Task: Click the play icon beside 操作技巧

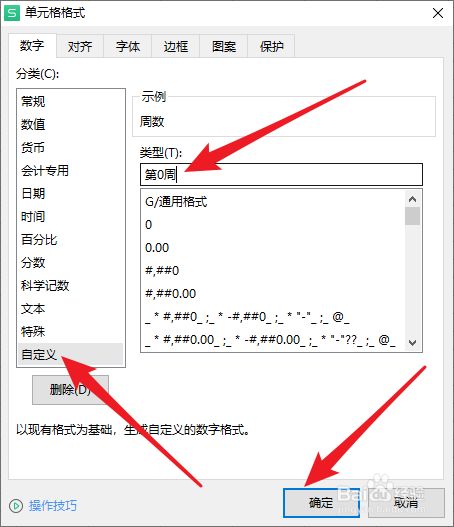Action: click(x=16, y=505)
